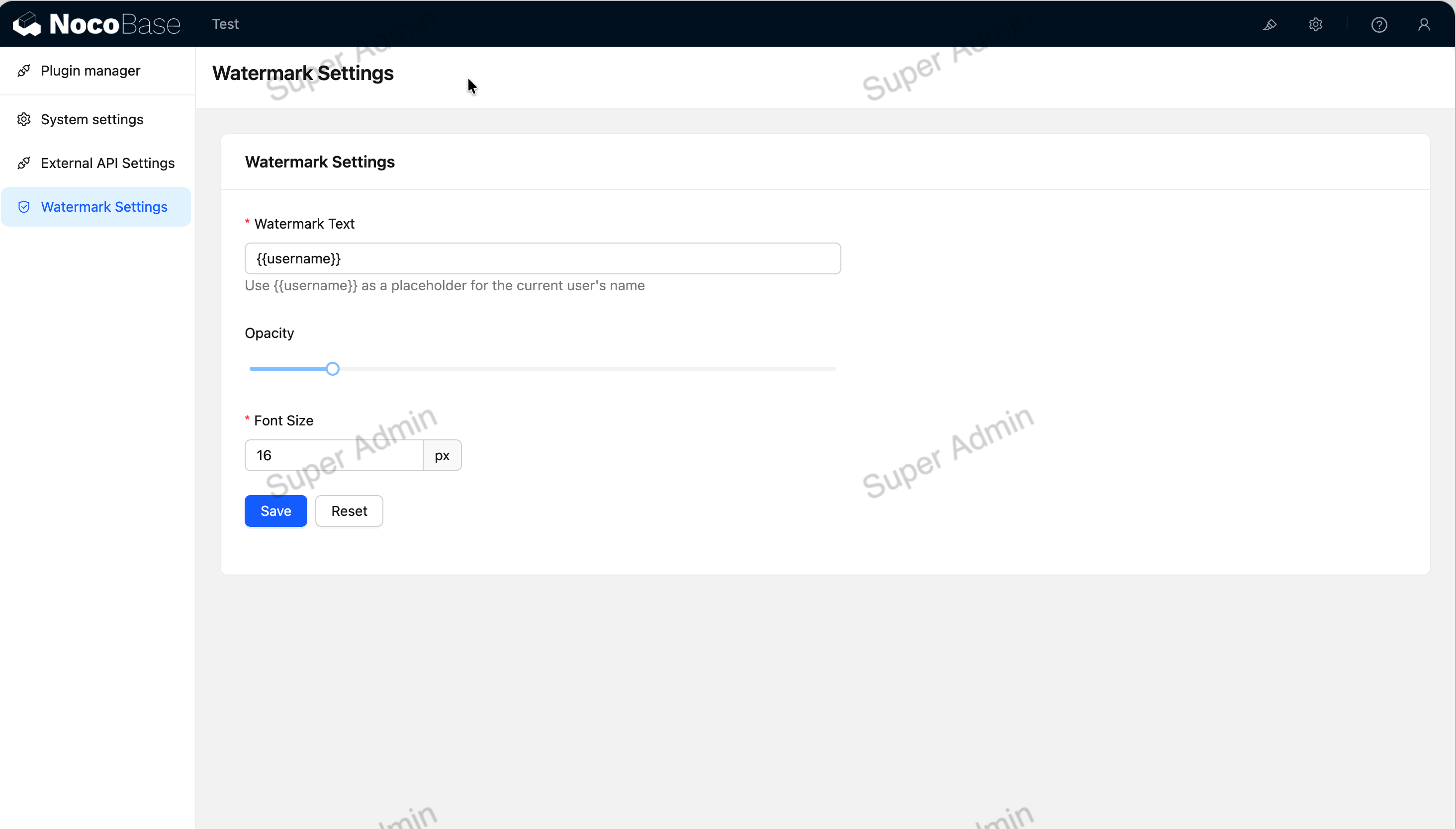Open the user profile icon top right

tap(1424, 24)
